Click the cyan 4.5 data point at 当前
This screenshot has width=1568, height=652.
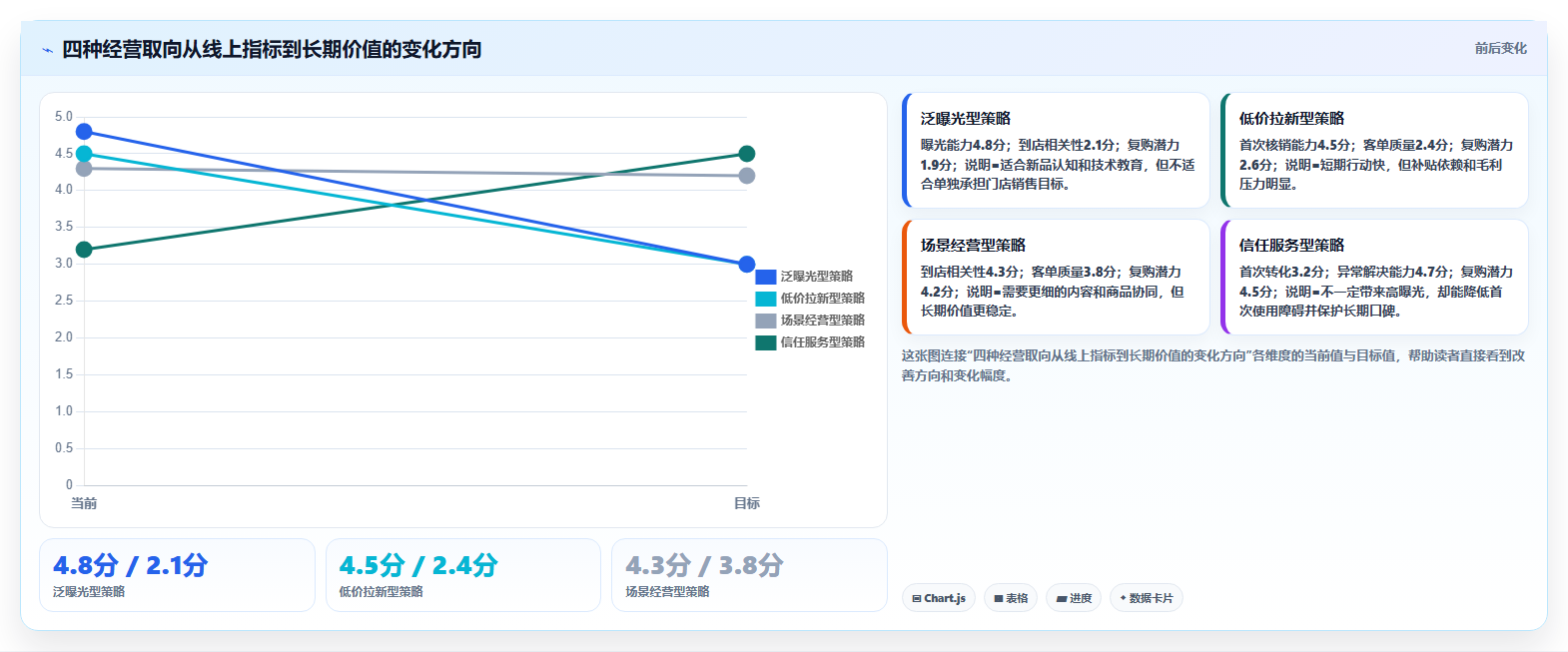[x=84, y=154]
